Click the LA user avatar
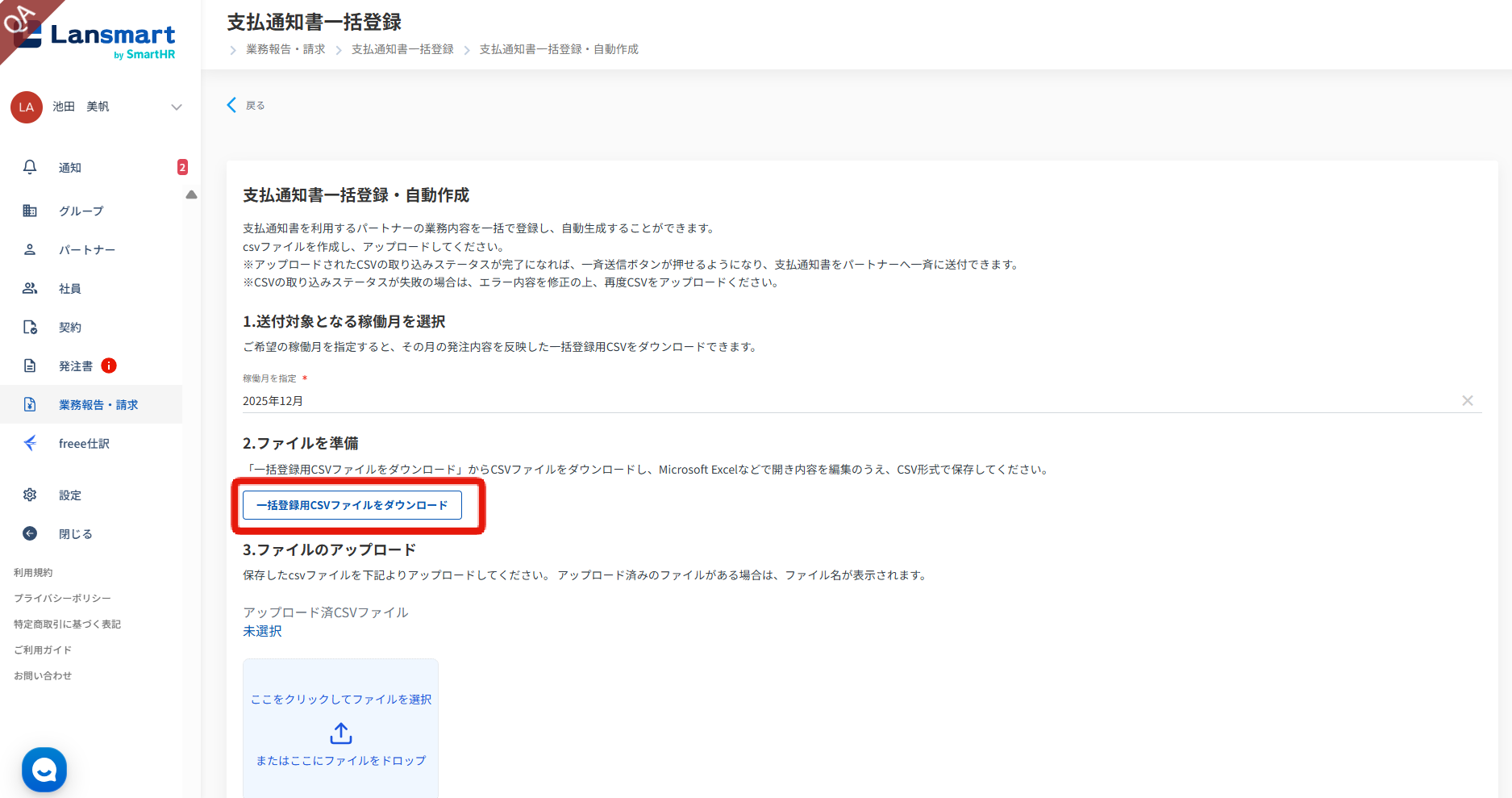This screenshot has width=1512, height=798. 27,107
